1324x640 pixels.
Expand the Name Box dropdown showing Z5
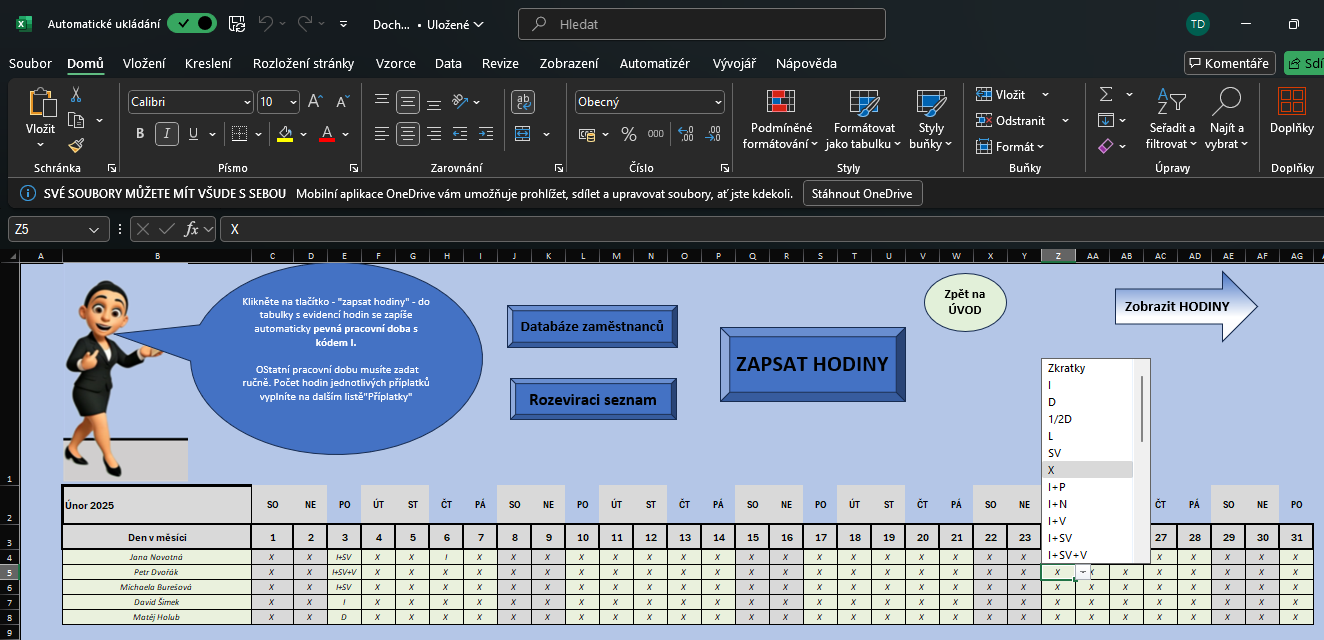tap(94, 230)
